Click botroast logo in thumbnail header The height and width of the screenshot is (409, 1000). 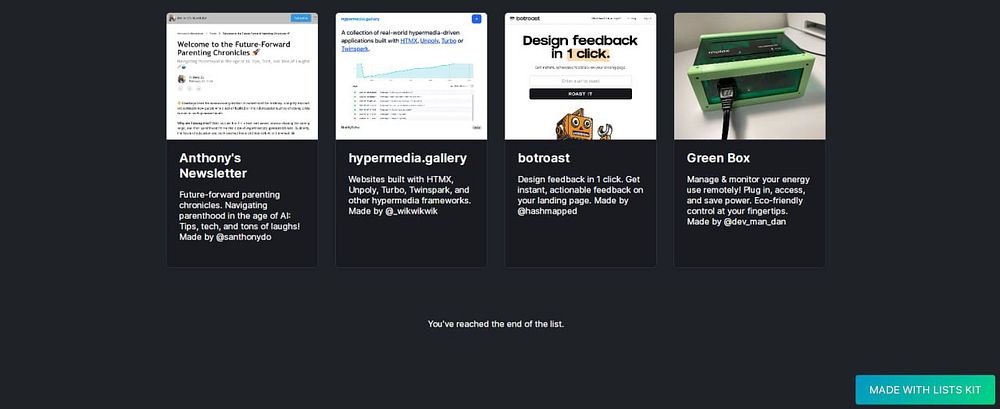(x=525, y=19)
